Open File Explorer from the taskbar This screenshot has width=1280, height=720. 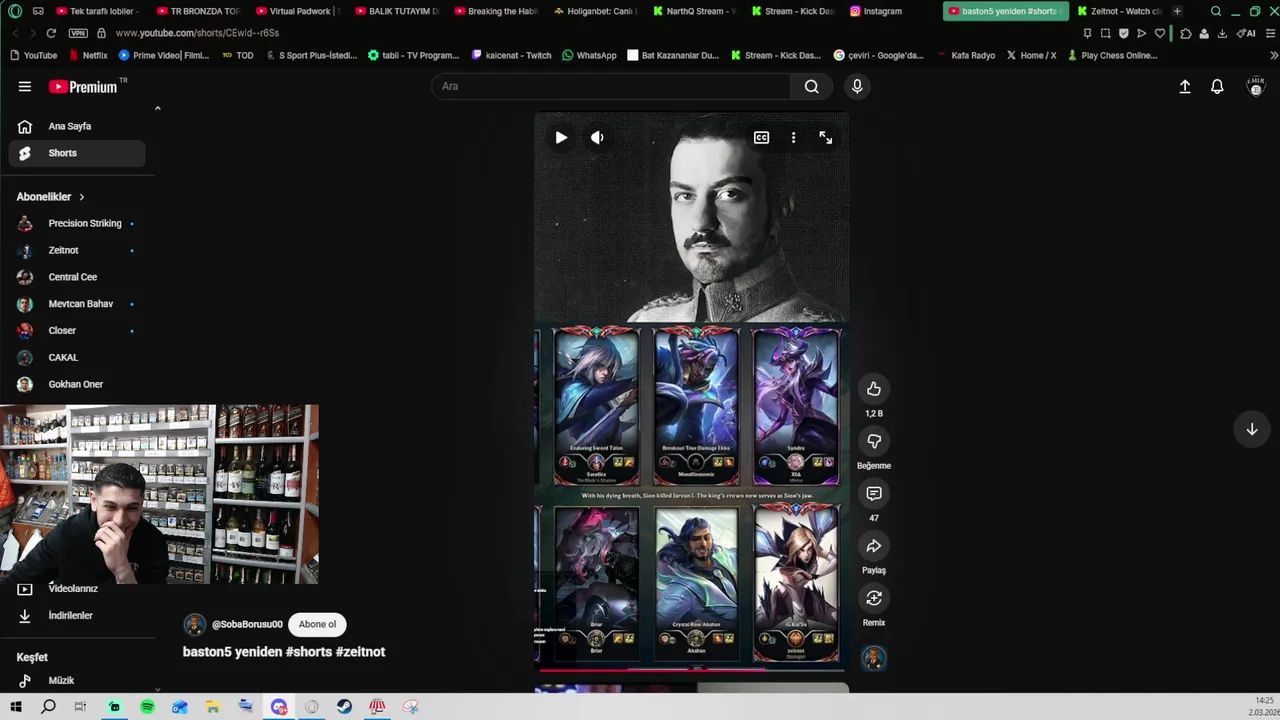click(x=212, y=707)
